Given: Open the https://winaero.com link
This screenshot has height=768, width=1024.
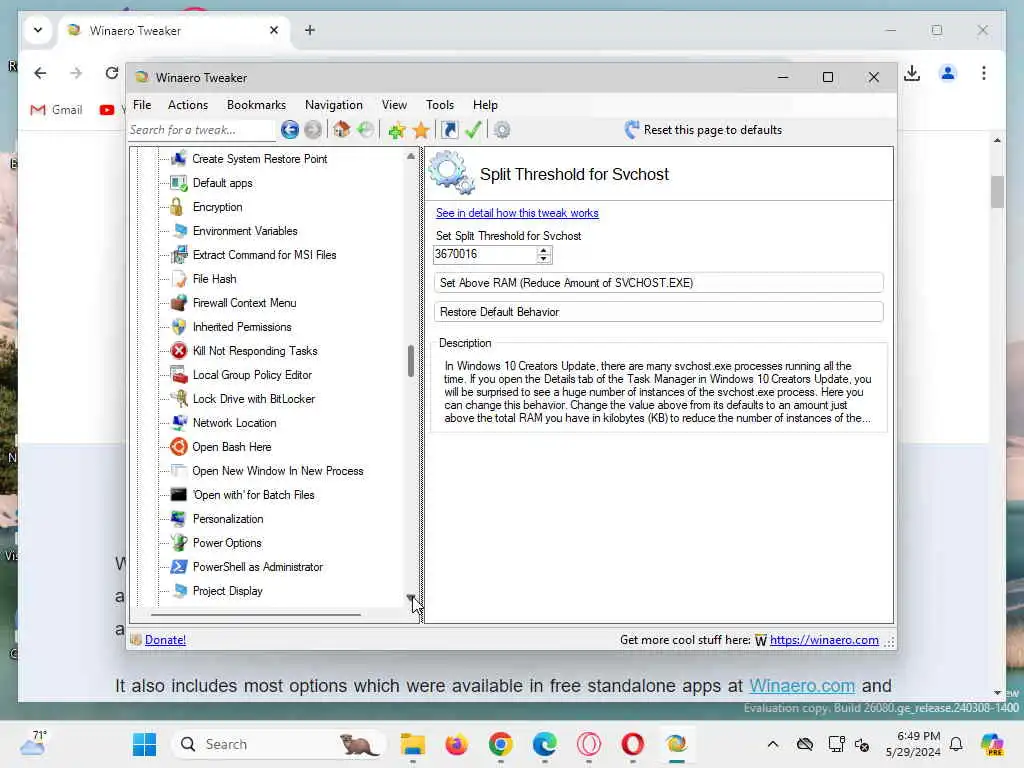Looking at the screenshot, I should (824, 640).
